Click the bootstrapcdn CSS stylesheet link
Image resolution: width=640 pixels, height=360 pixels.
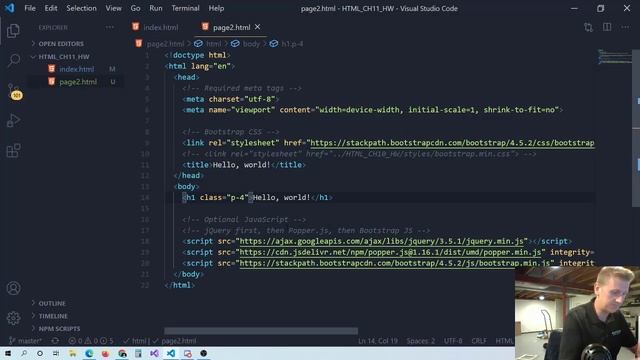[x=452, y=143]
